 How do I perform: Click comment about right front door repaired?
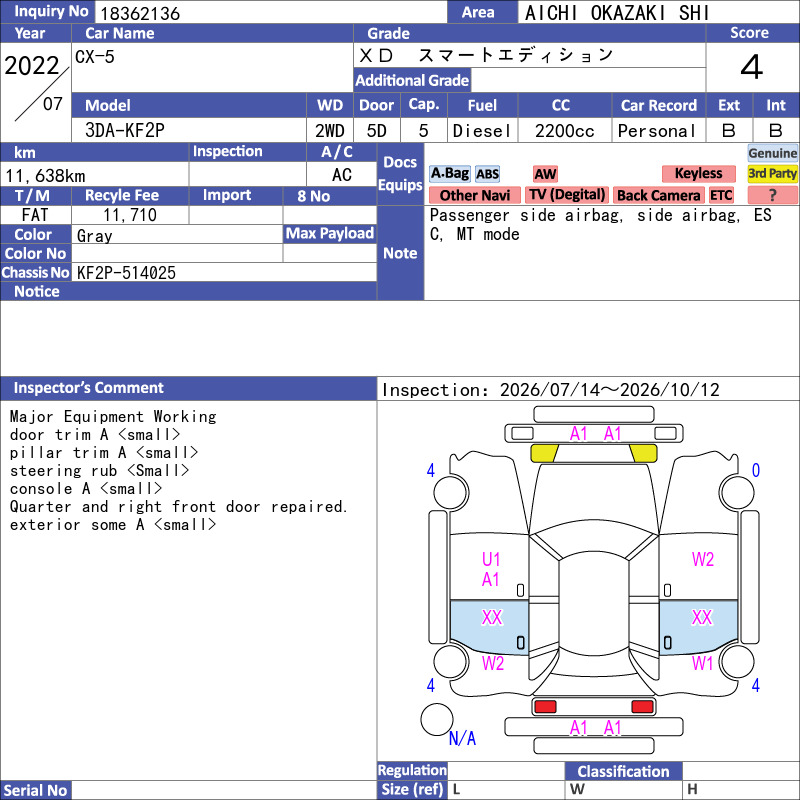(179, 507)
